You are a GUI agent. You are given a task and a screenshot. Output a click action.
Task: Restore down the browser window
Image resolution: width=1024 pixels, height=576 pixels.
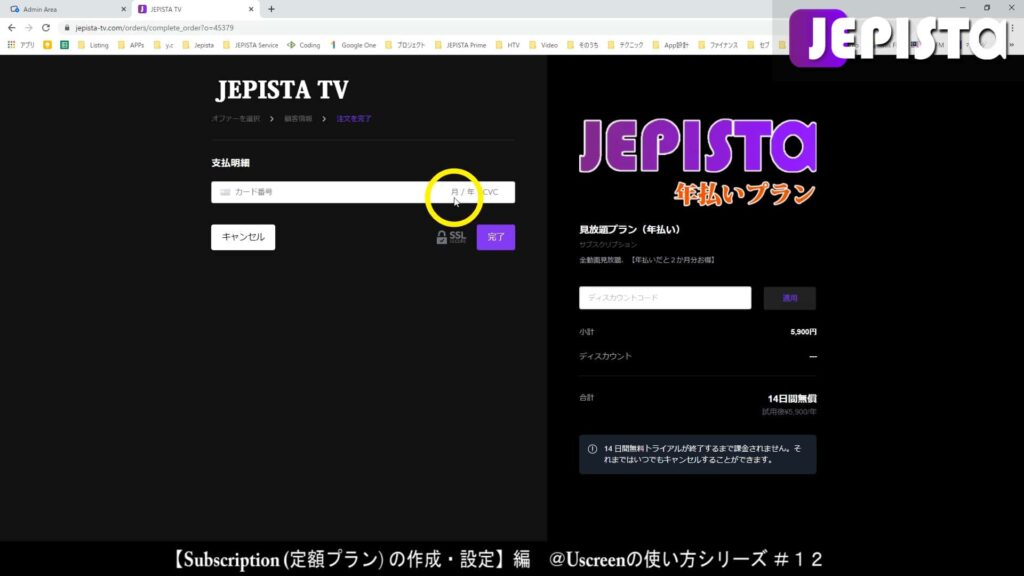(x=987, y=8)
